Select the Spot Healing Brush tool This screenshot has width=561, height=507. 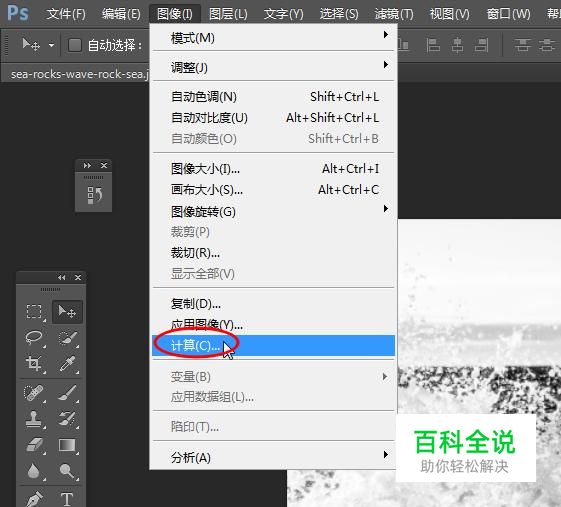click(x=34, y=393)
